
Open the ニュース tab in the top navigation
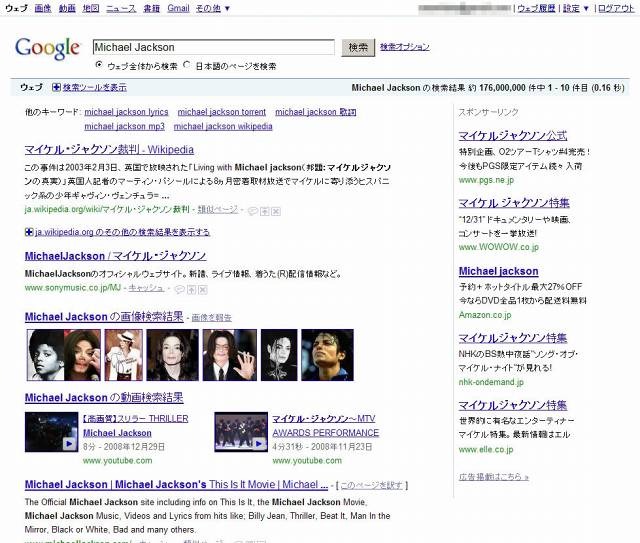click(121, 8)
